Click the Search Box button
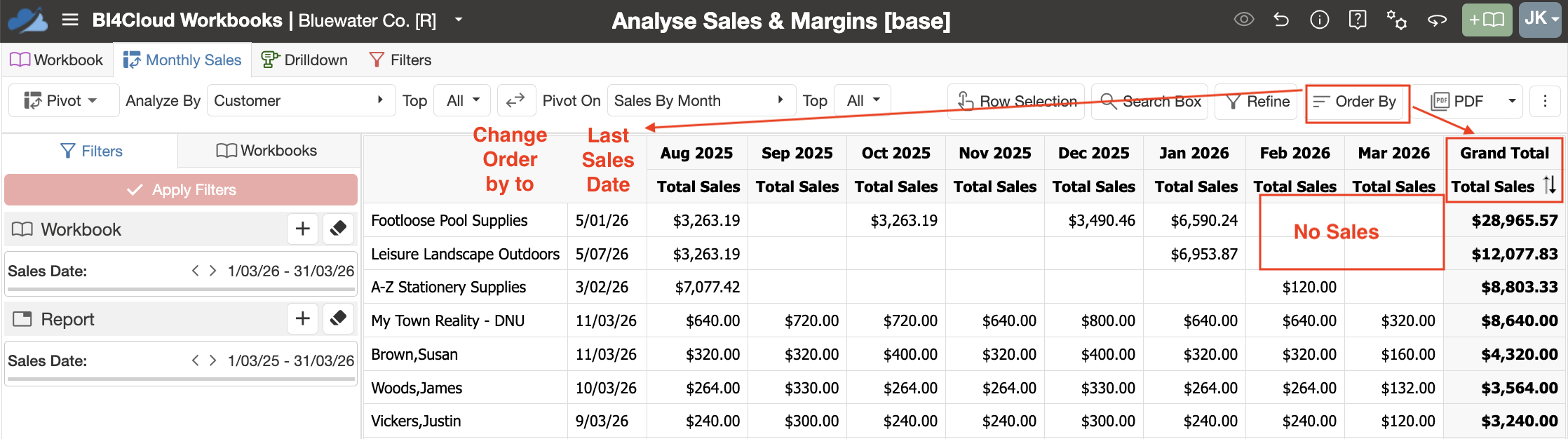Viewport: 1568px width, 439px height. point(1150,101)
